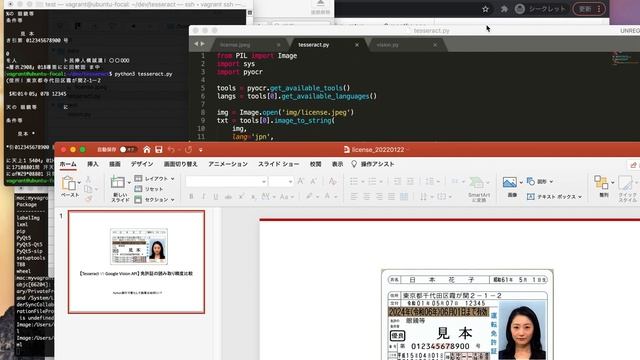Expand the Paste options arrow
This screenshot has width=640, height=360.
[79, 182]
